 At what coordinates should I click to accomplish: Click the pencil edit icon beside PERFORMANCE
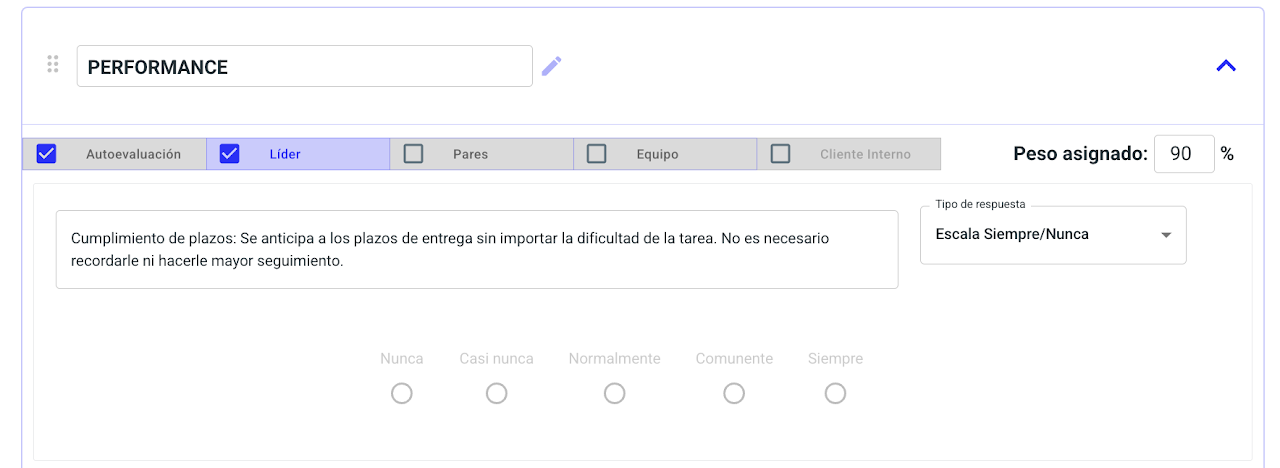pyautogui.click(x=552, y=67)
